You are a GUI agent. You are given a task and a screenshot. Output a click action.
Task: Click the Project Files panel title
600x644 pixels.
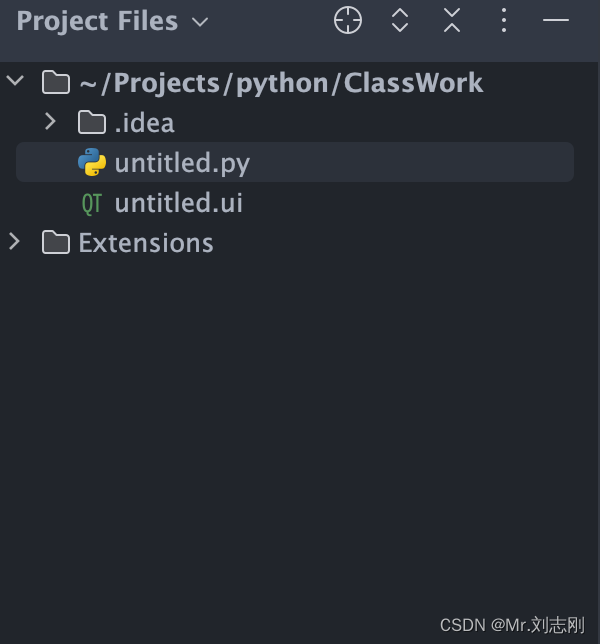click(x=97, y=21)
